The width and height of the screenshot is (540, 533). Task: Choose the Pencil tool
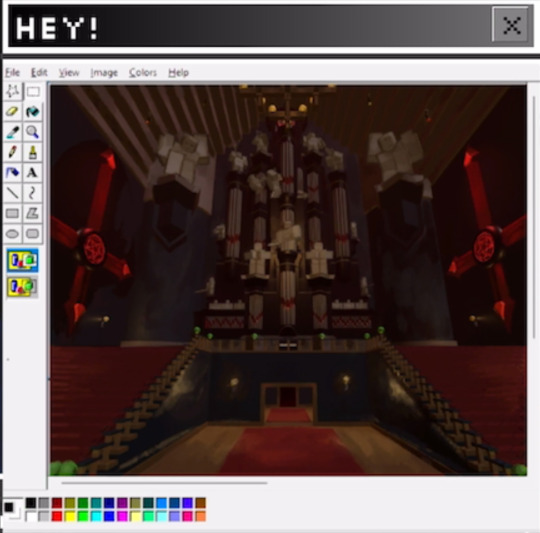click(x=13, y=152)
